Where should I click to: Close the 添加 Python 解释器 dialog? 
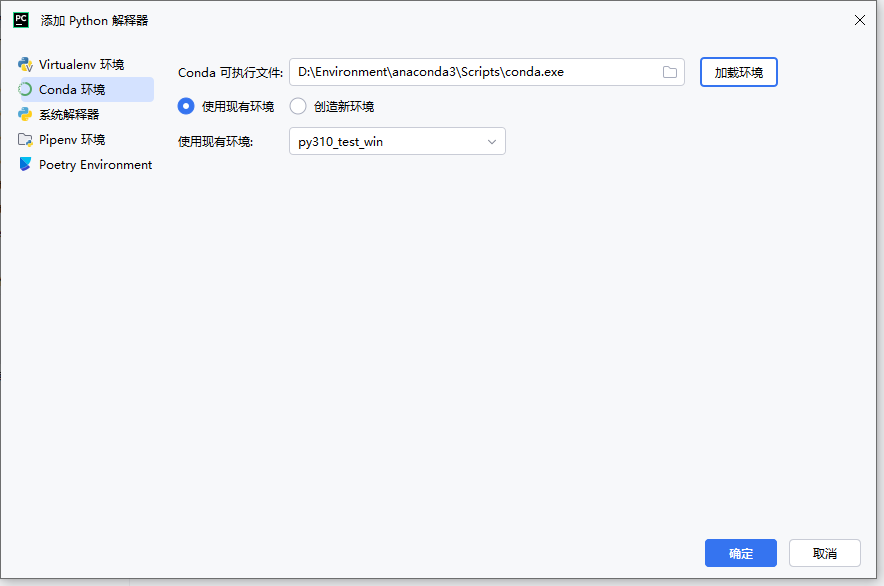(x=860, y=20)
